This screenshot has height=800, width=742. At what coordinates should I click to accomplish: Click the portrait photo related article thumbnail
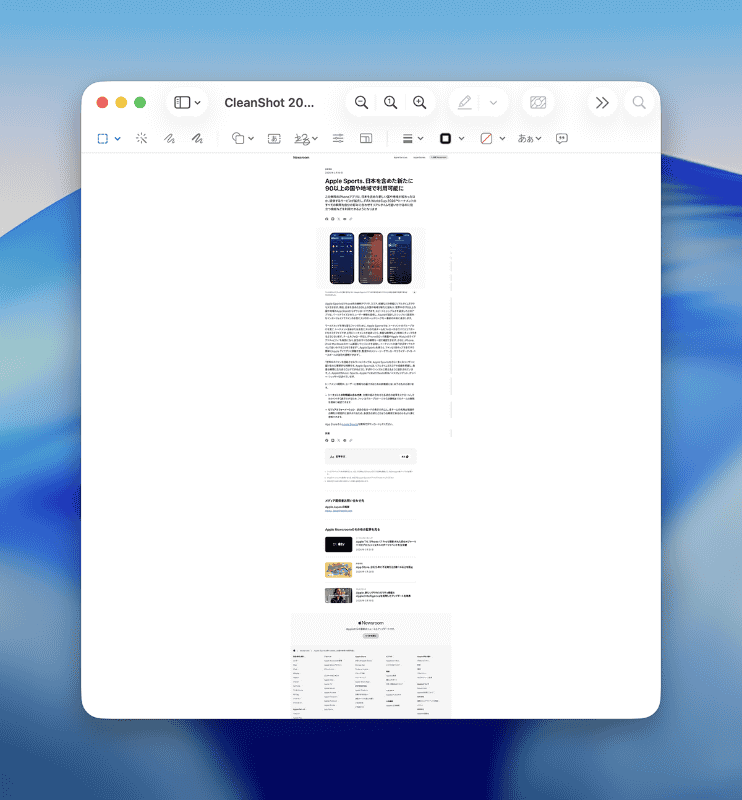(x=338, y=595)
